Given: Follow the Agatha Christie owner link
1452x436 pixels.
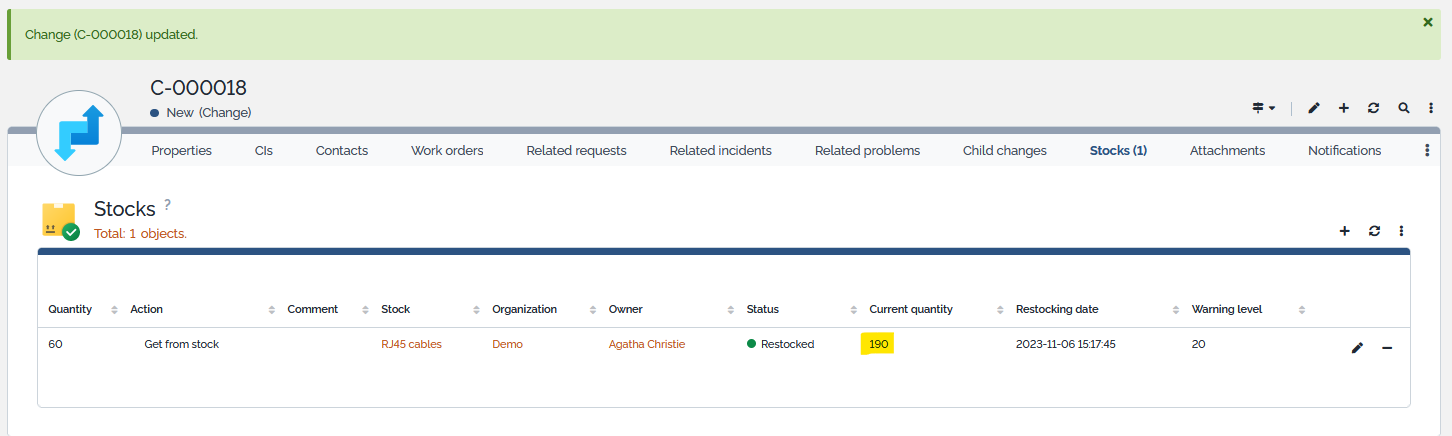Looking at the screenshot, I should [646, 344].
